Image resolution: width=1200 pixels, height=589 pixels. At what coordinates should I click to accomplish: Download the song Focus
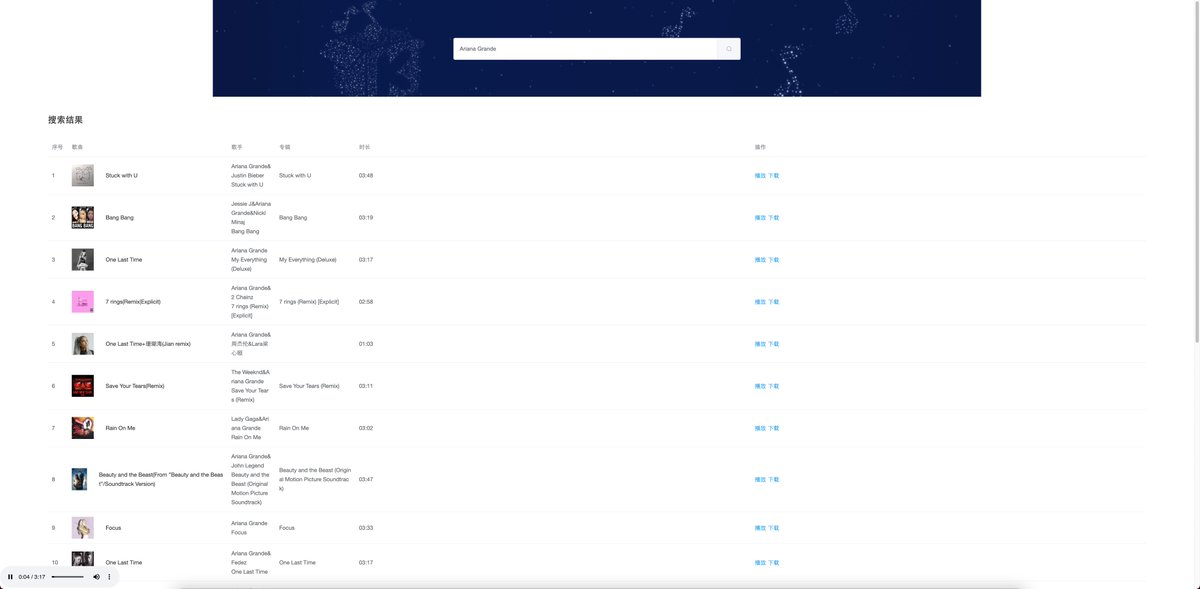pyautogui.click(x=773, y=527)
